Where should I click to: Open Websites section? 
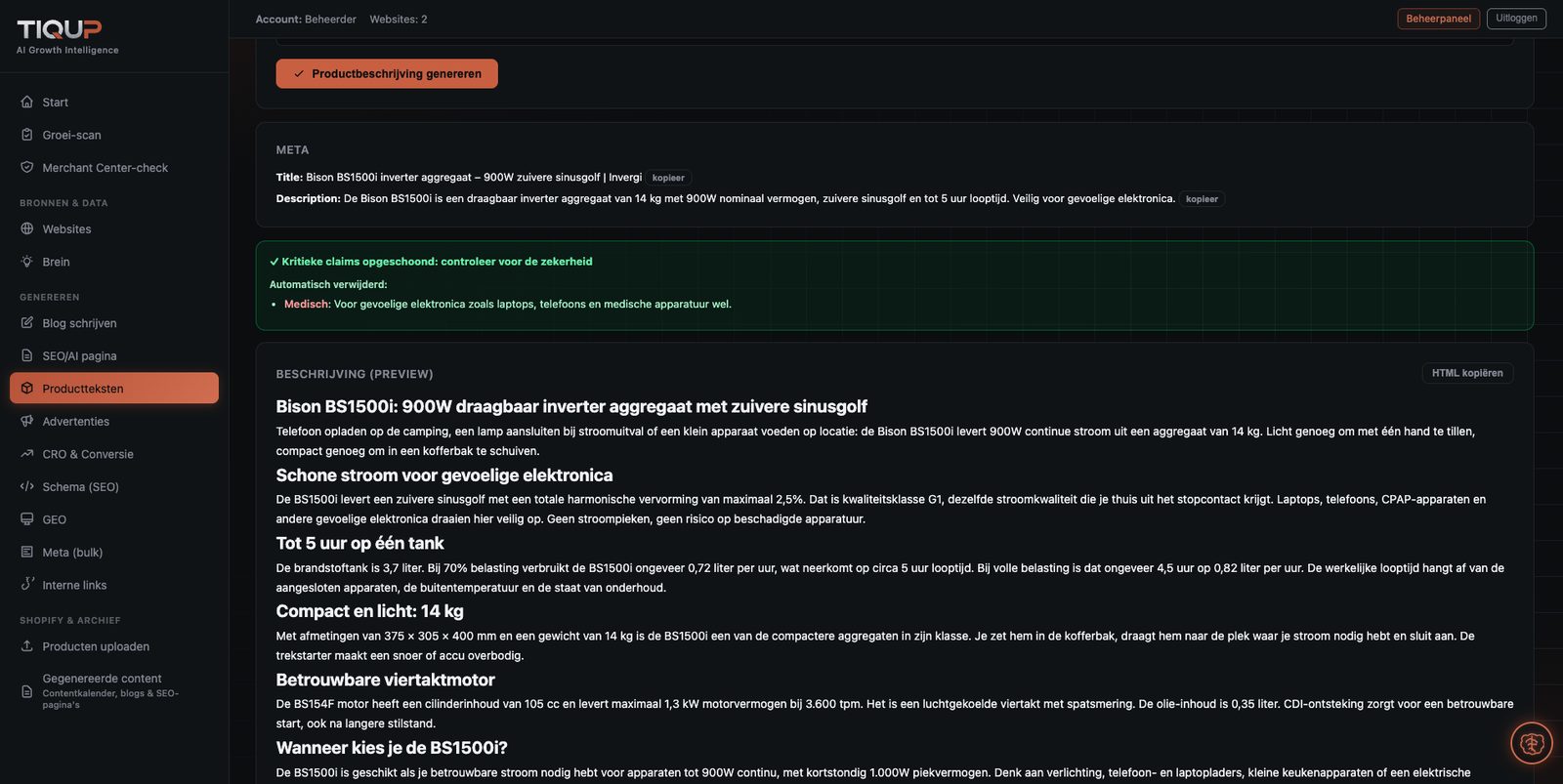pos(114,228)
